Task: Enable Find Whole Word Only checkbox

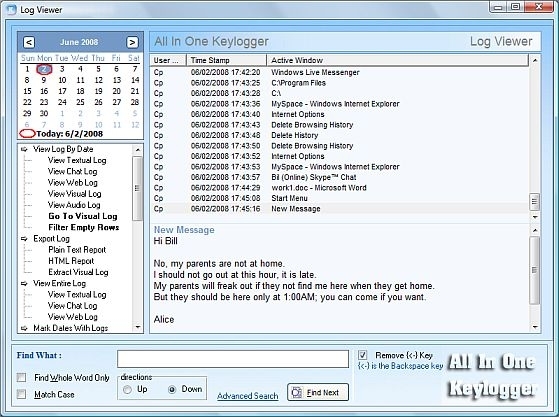Action: (21, 377)
